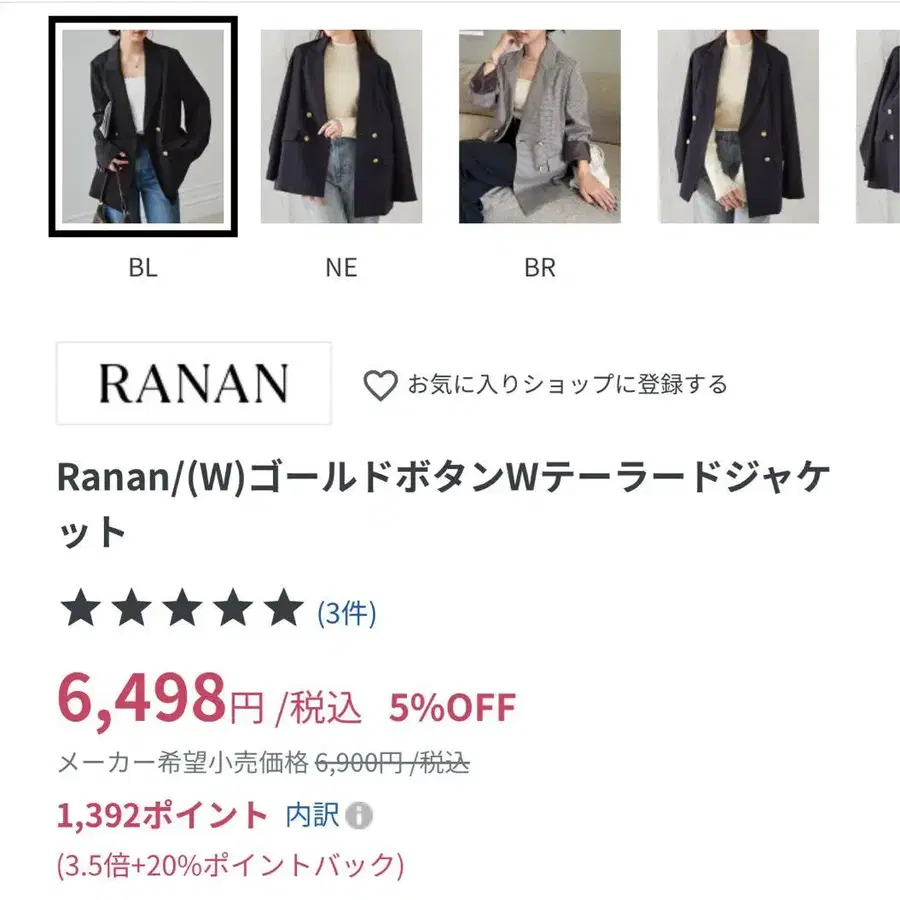Open the fourth jacket thumbnail with white sleeves
The image size is (900, 900).
tap(738, 126)
